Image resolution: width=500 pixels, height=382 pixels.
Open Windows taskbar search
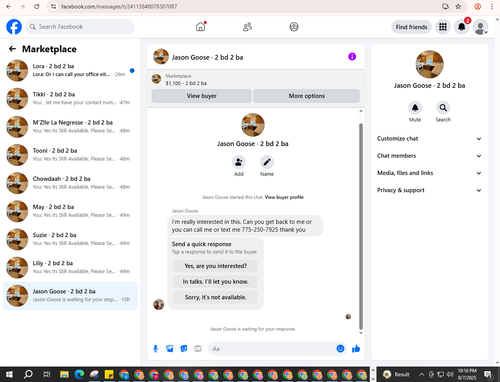coord(28,374)
